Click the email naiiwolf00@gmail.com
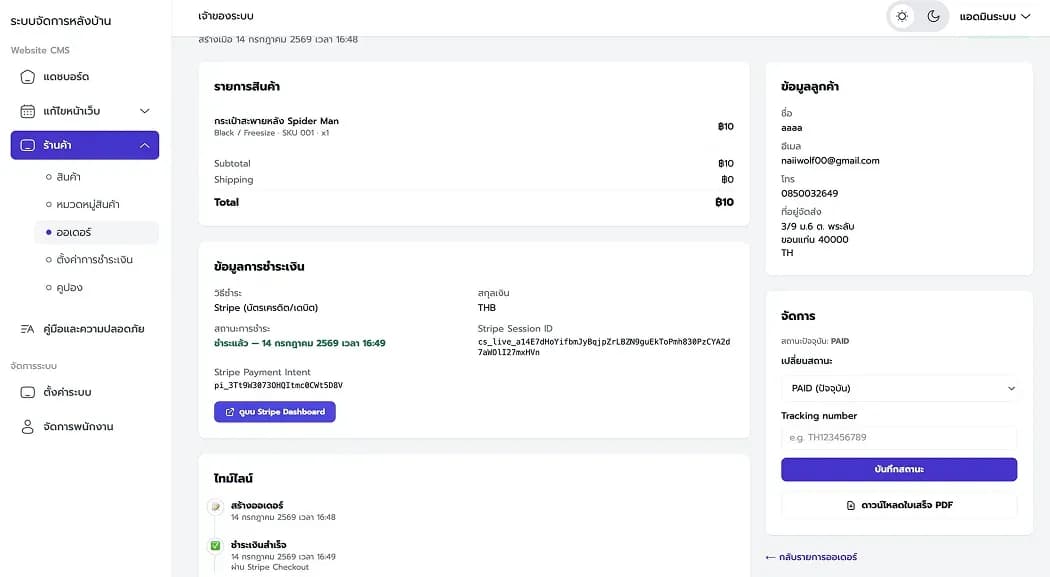This screenshot has width=1050, height=577. point(830,161)
